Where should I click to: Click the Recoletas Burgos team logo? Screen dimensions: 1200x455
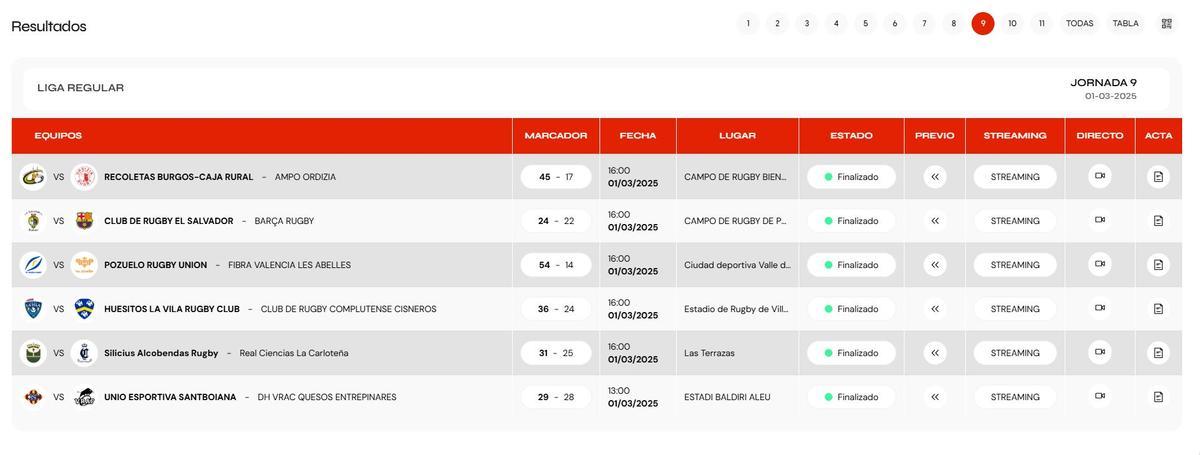(33, 177)
